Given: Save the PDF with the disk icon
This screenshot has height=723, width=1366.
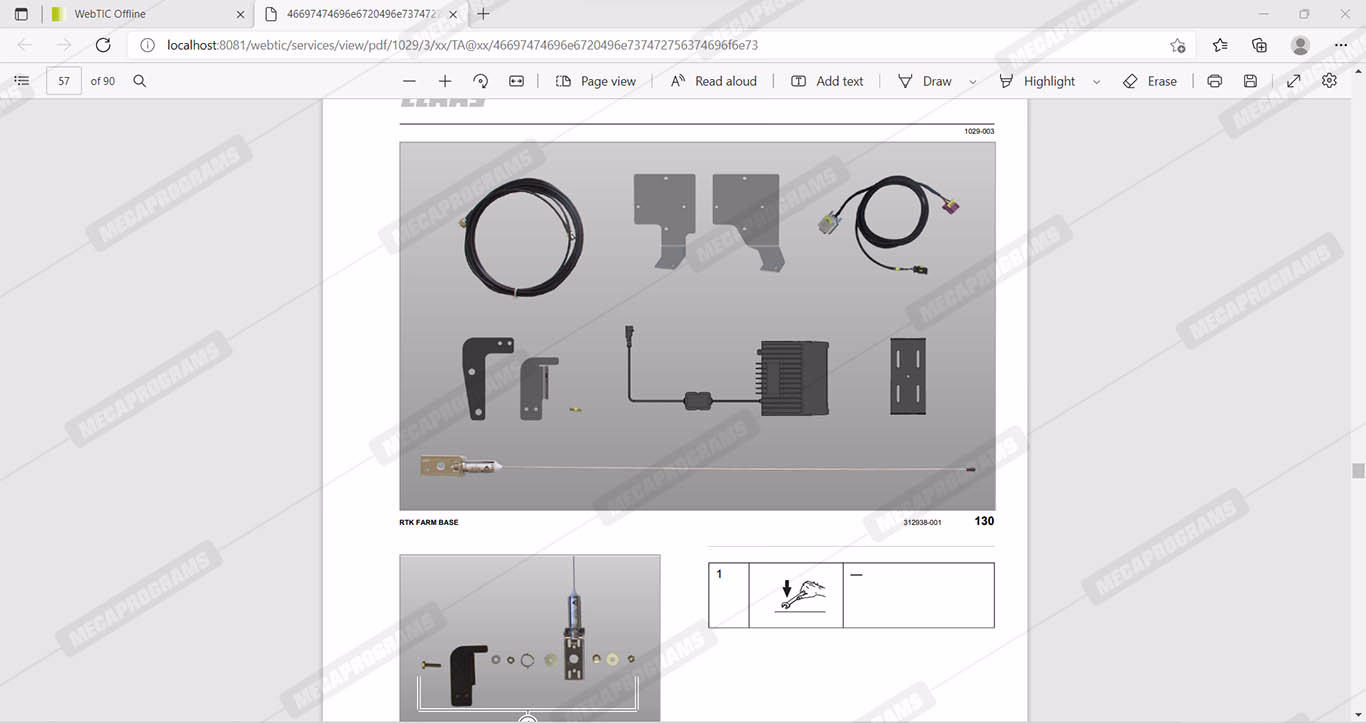Looking at the screenshot, I should tap(1250, 81).
